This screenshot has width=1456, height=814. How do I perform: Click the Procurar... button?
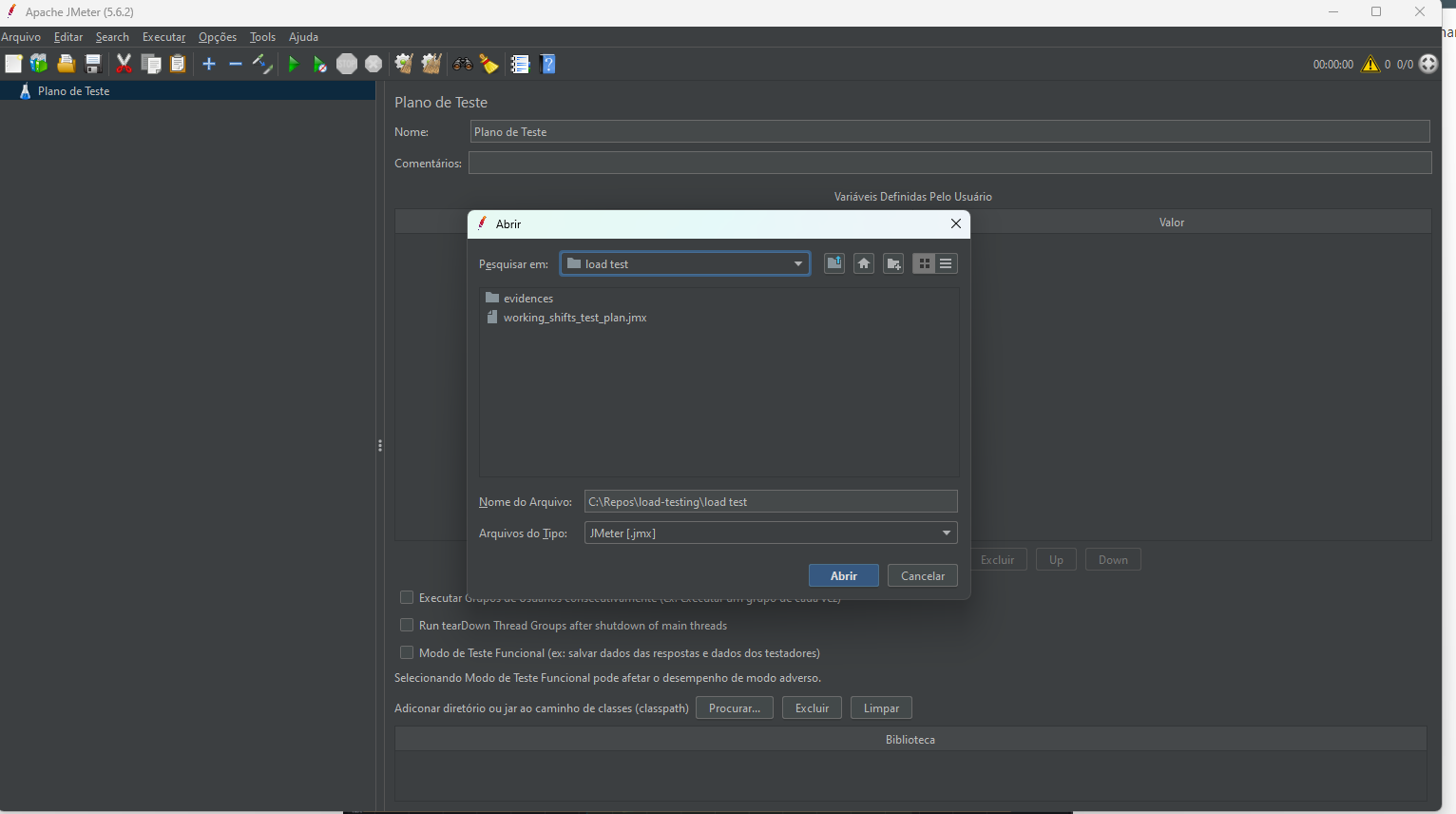(735, 707)
